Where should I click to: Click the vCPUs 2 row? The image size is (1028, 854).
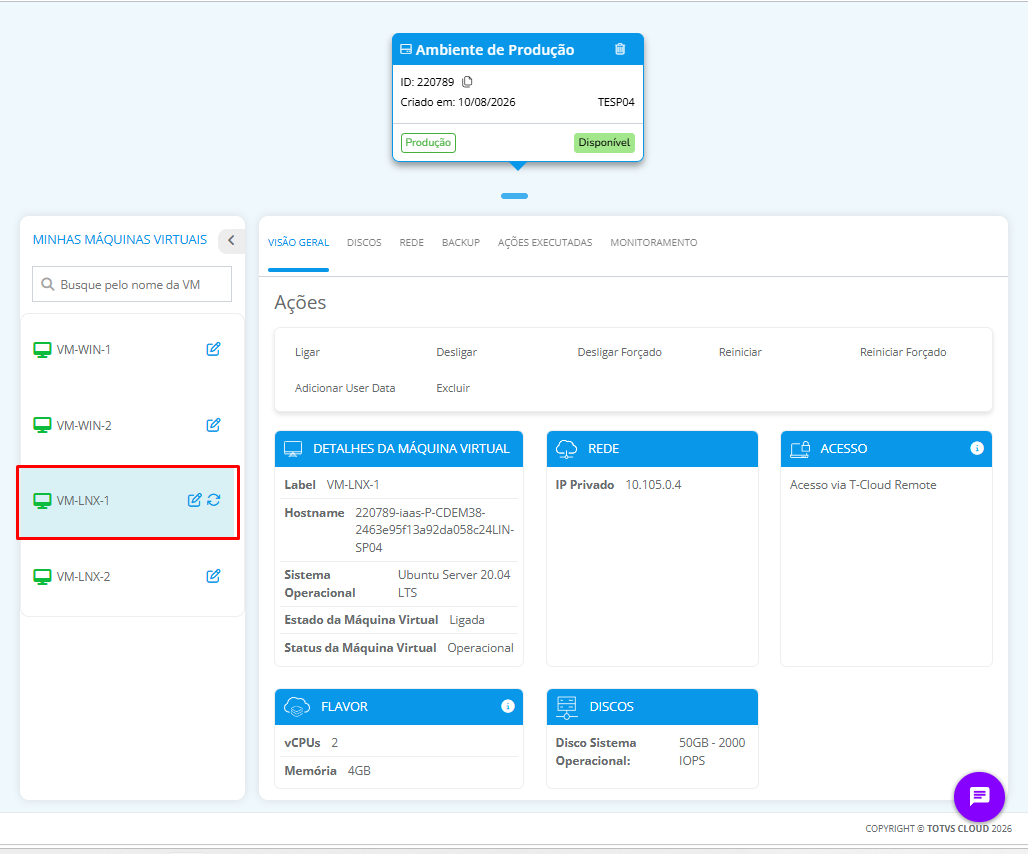tap(399, 743)
